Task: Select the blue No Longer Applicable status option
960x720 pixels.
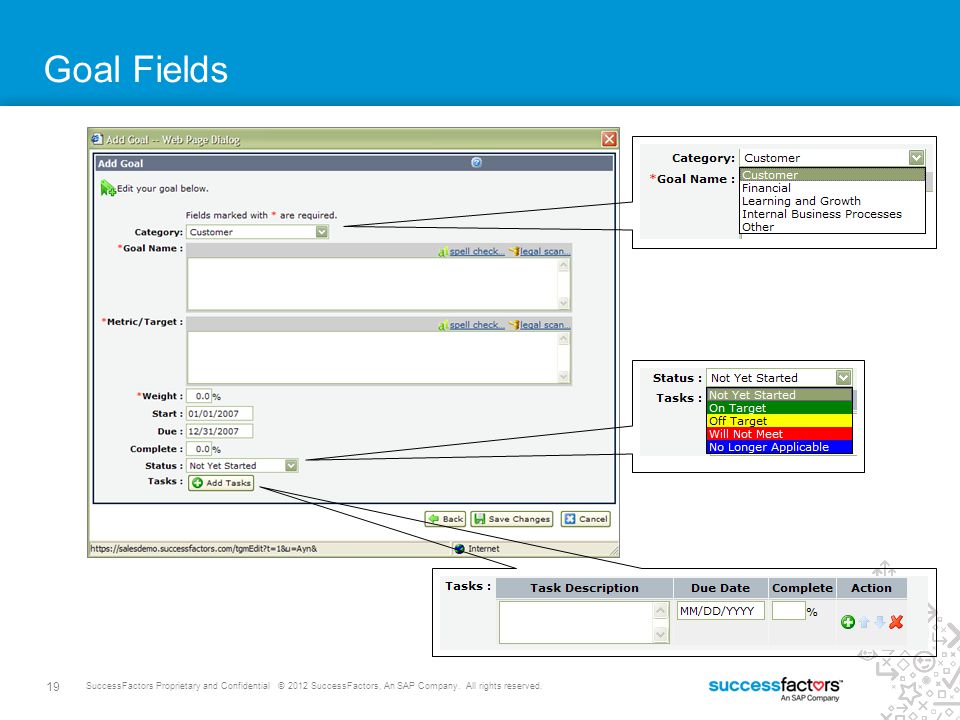Action: (x=779, y=447)
